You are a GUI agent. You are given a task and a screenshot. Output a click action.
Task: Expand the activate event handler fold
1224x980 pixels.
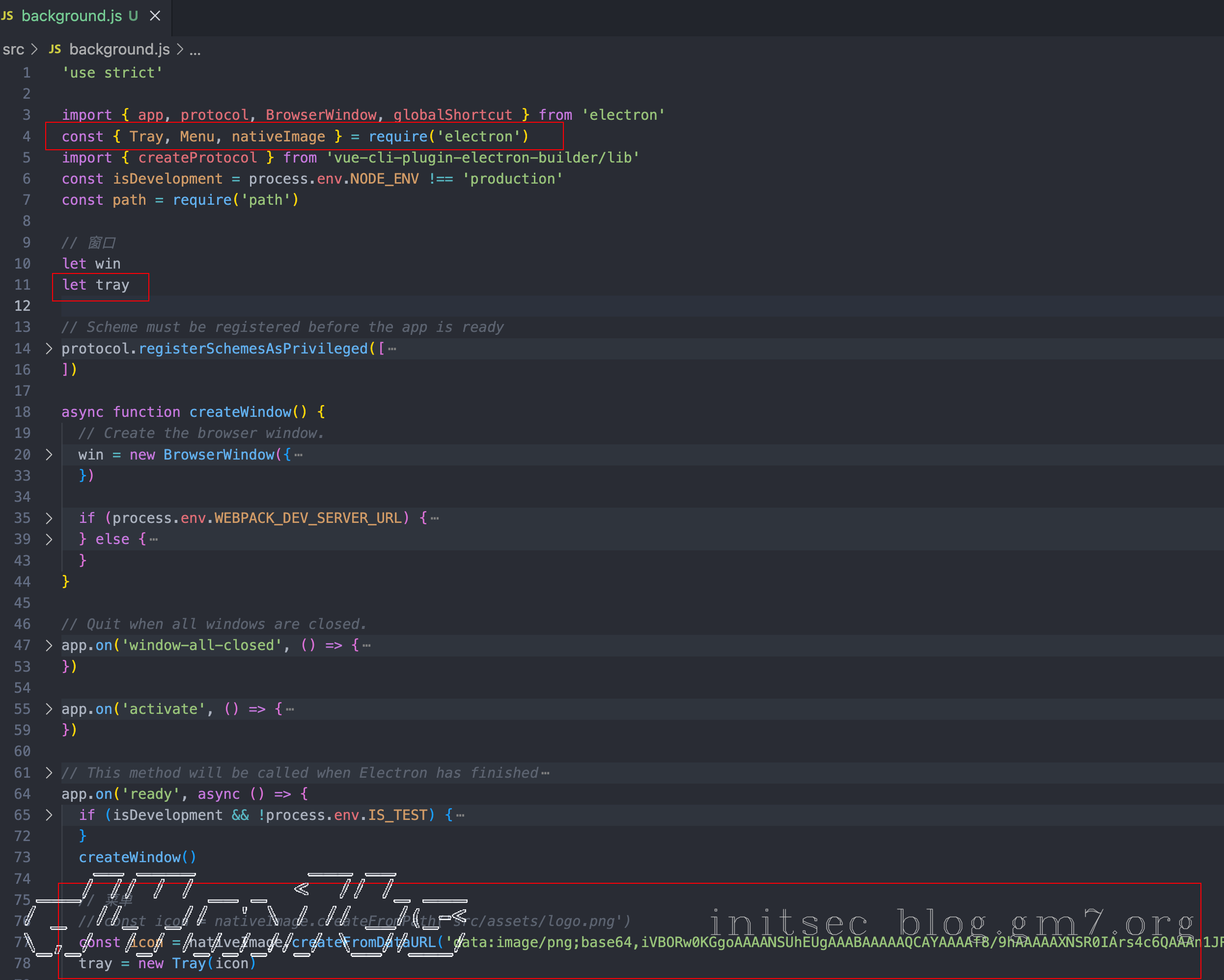click(49, 709)
